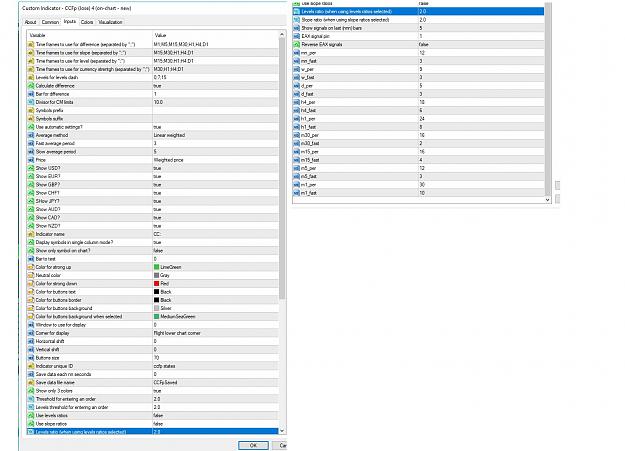This screenshot has height=451, width=625.
Task: Open the 'Show CAD?' value dropdown
Action: 215,217
